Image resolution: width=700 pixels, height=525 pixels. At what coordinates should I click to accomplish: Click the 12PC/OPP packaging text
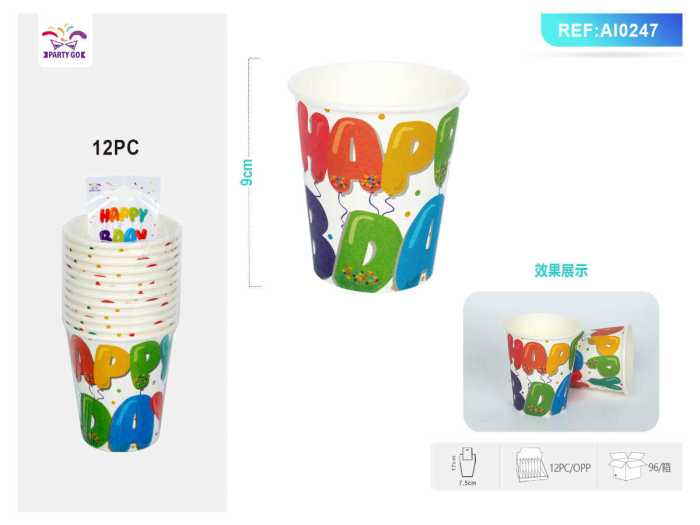click(x=570, y=467)
